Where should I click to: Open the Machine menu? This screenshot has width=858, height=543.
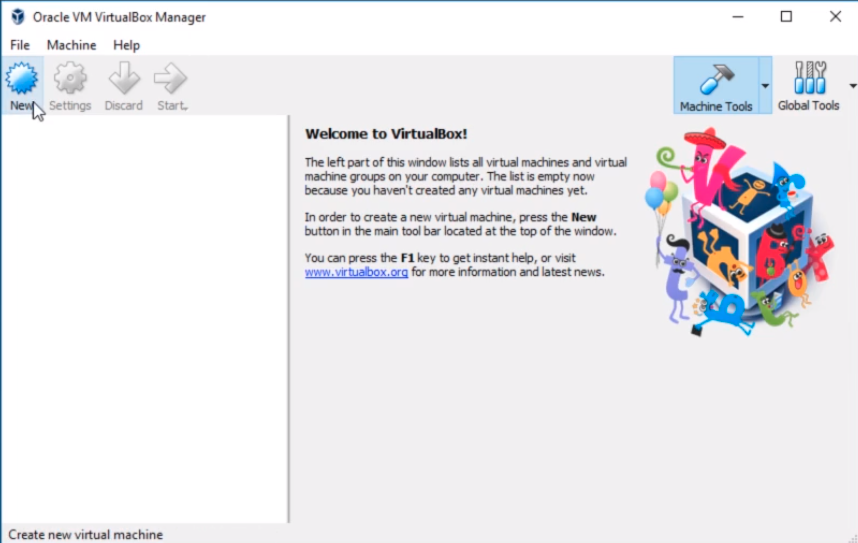pos(72,45)
